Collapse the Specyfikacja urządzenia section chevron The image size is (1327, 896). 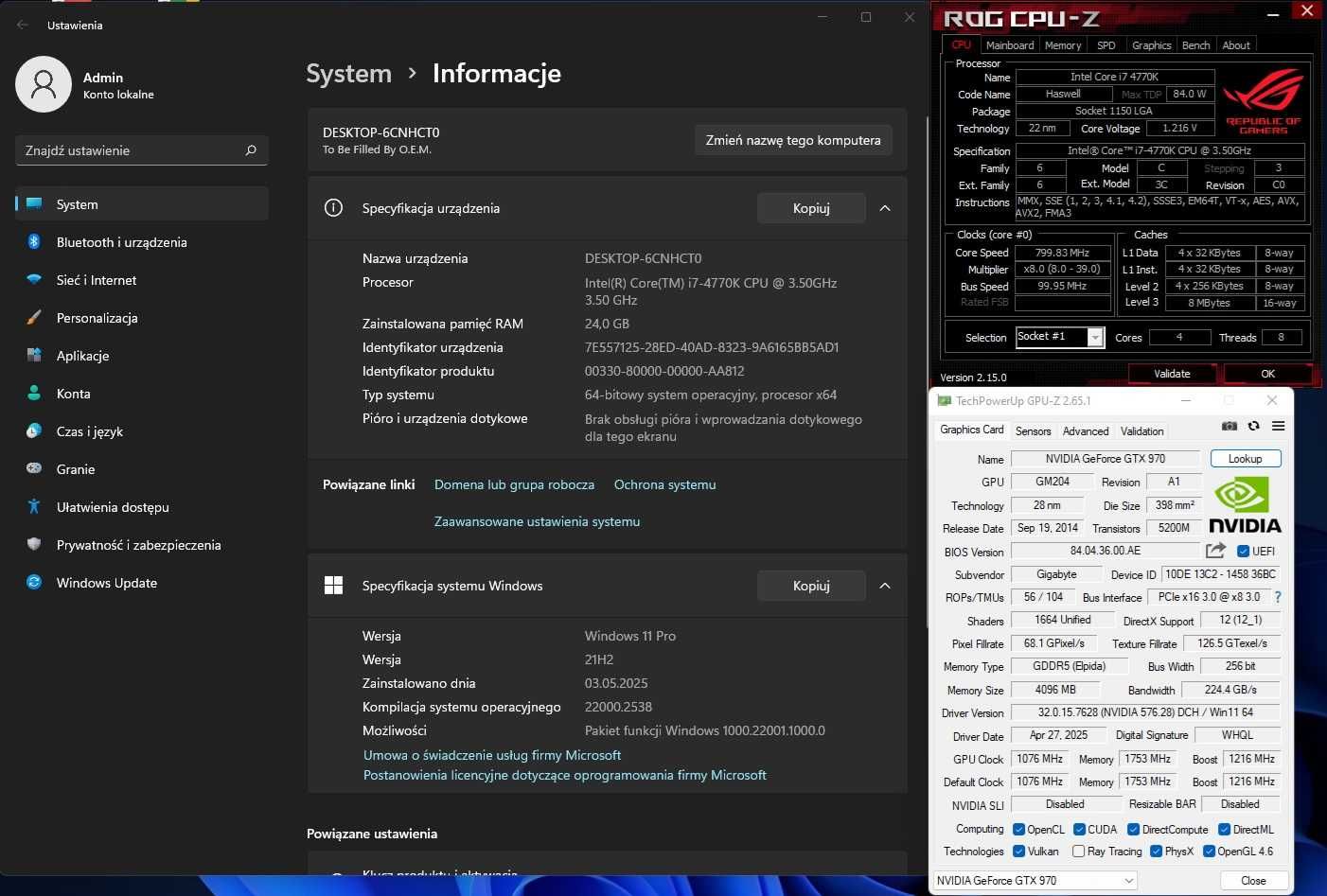coord(885,208)
